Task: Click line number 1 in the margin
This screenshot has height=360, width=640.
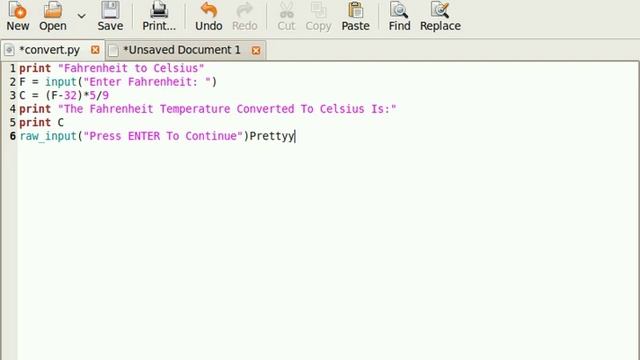Action: tap(13, 68)
